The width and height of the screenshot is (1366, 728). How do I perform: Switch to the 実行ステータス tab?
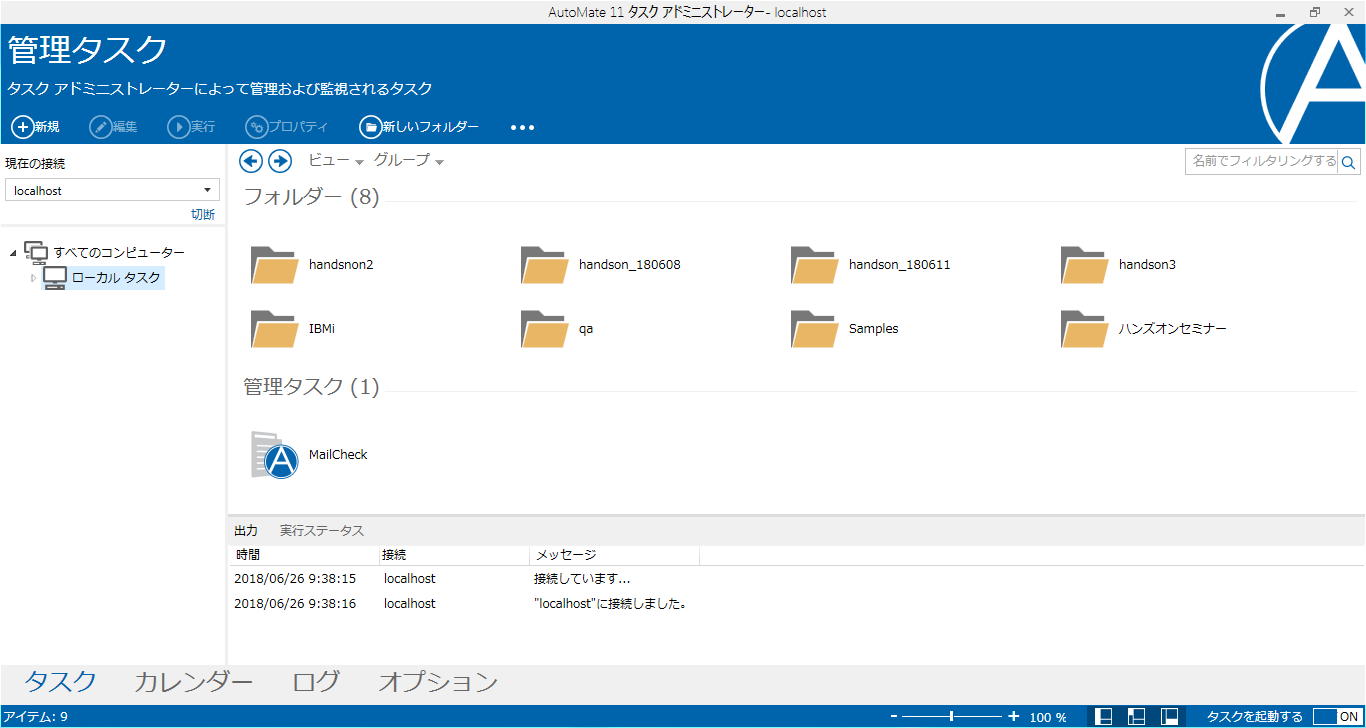point(322,531)
